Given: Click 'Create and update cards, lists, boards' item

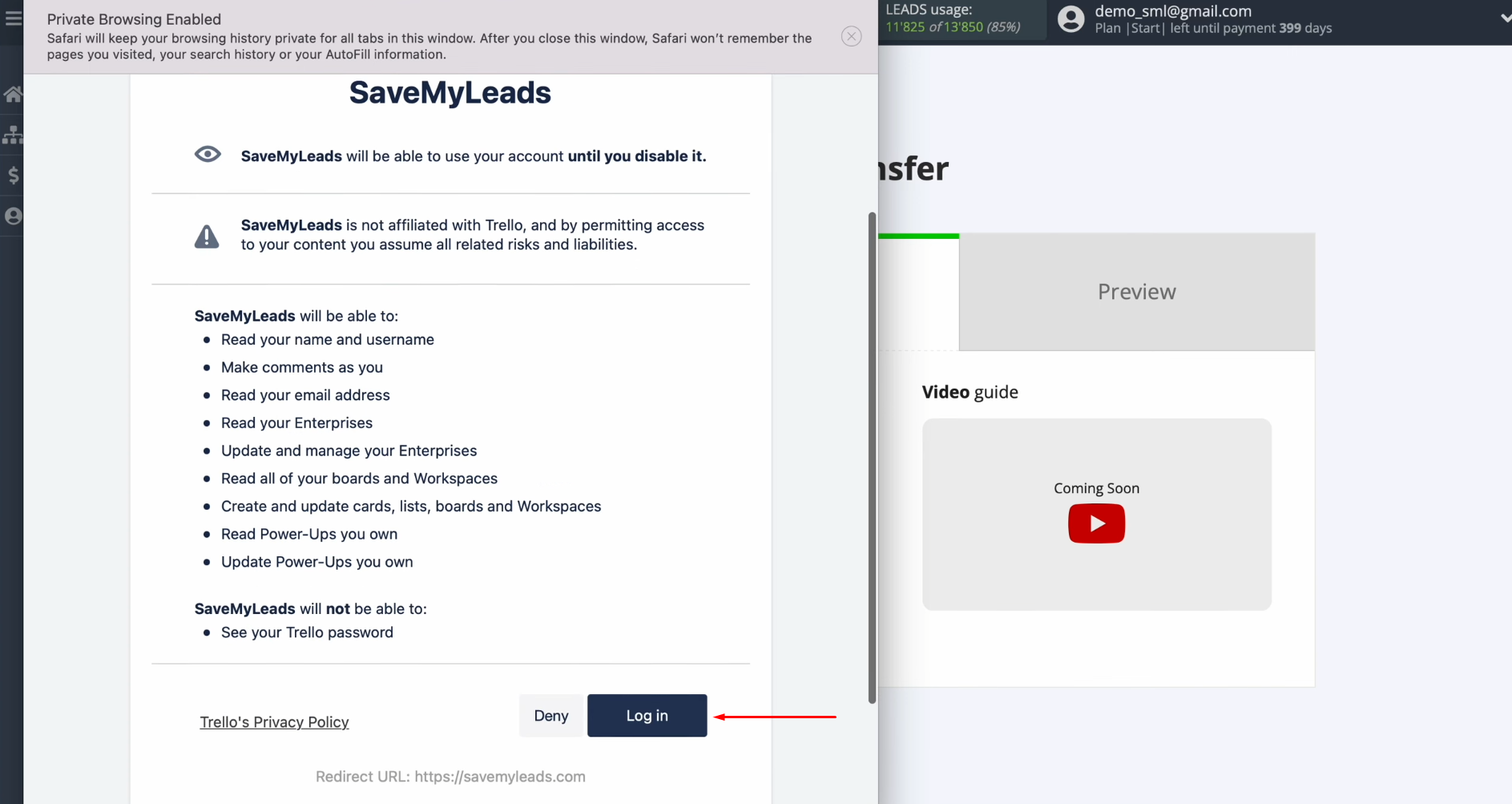Looking at the screenshot, I should (411, 506).
